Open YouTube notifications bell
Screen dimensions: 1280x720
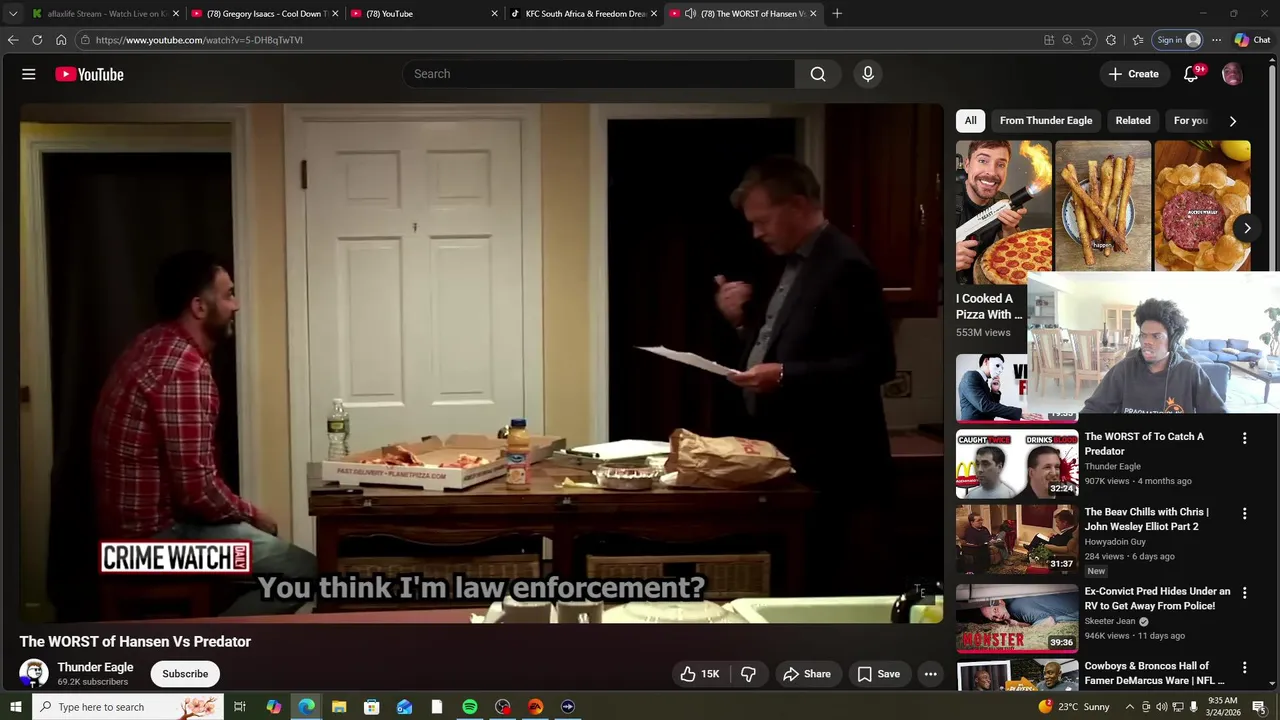click(x=1191, y=74)
